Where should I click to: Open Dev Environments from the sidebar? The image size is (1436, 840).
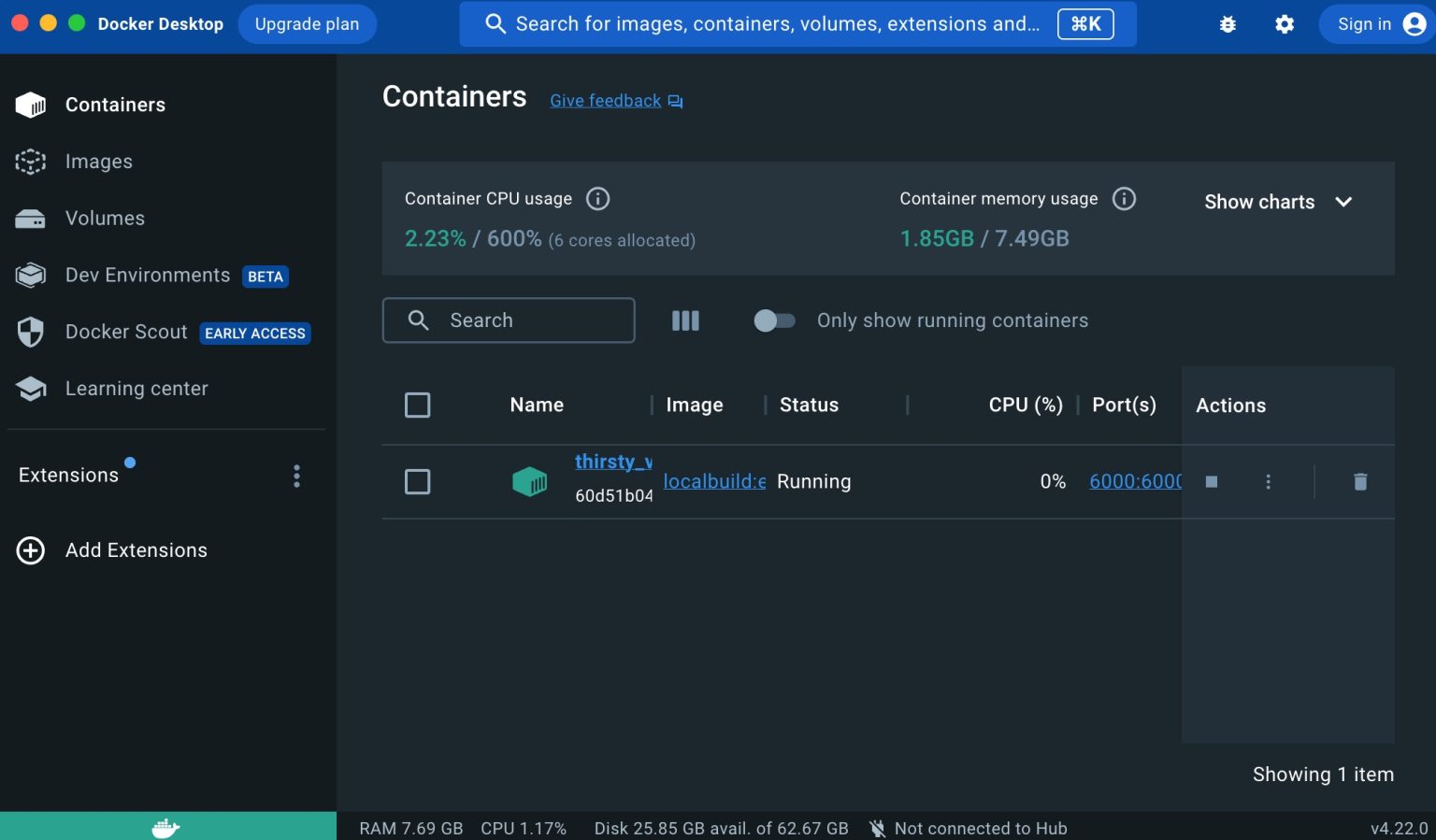(x=147, y=275)
